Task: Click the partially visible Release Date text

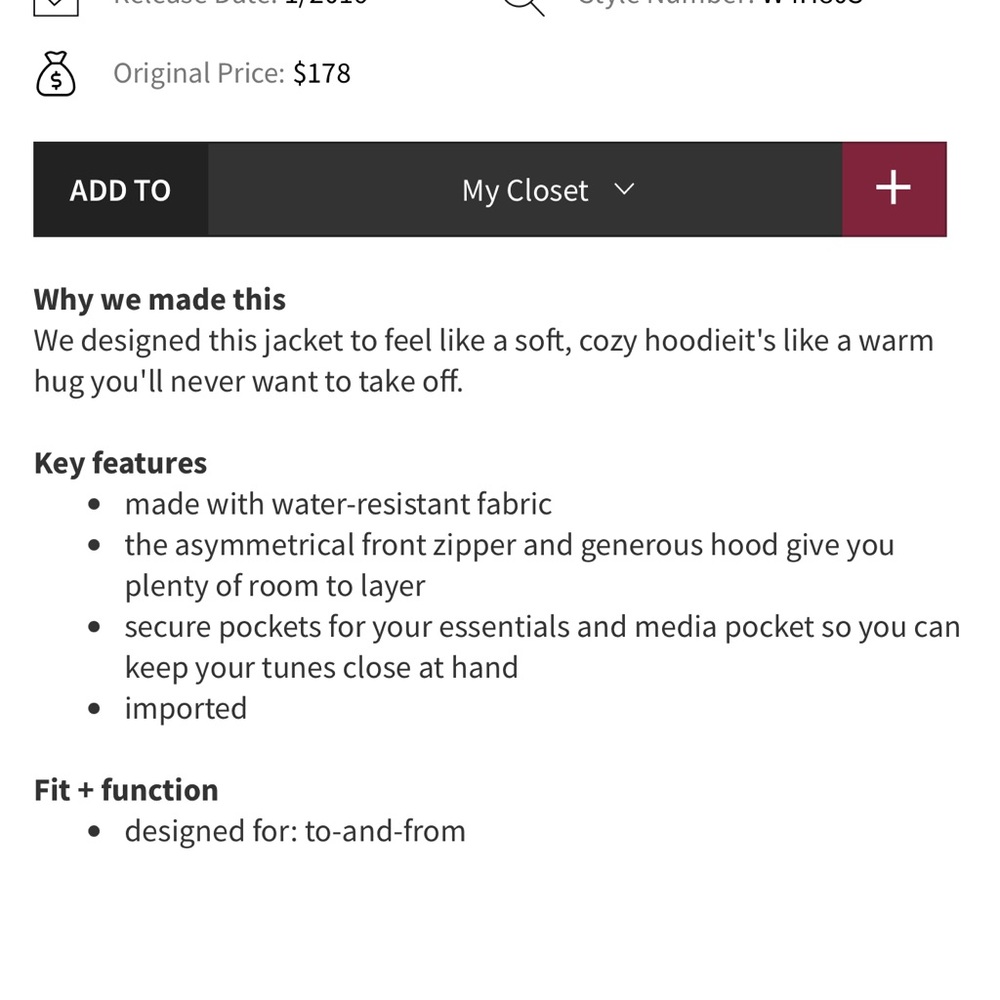Action: [240, 3]
